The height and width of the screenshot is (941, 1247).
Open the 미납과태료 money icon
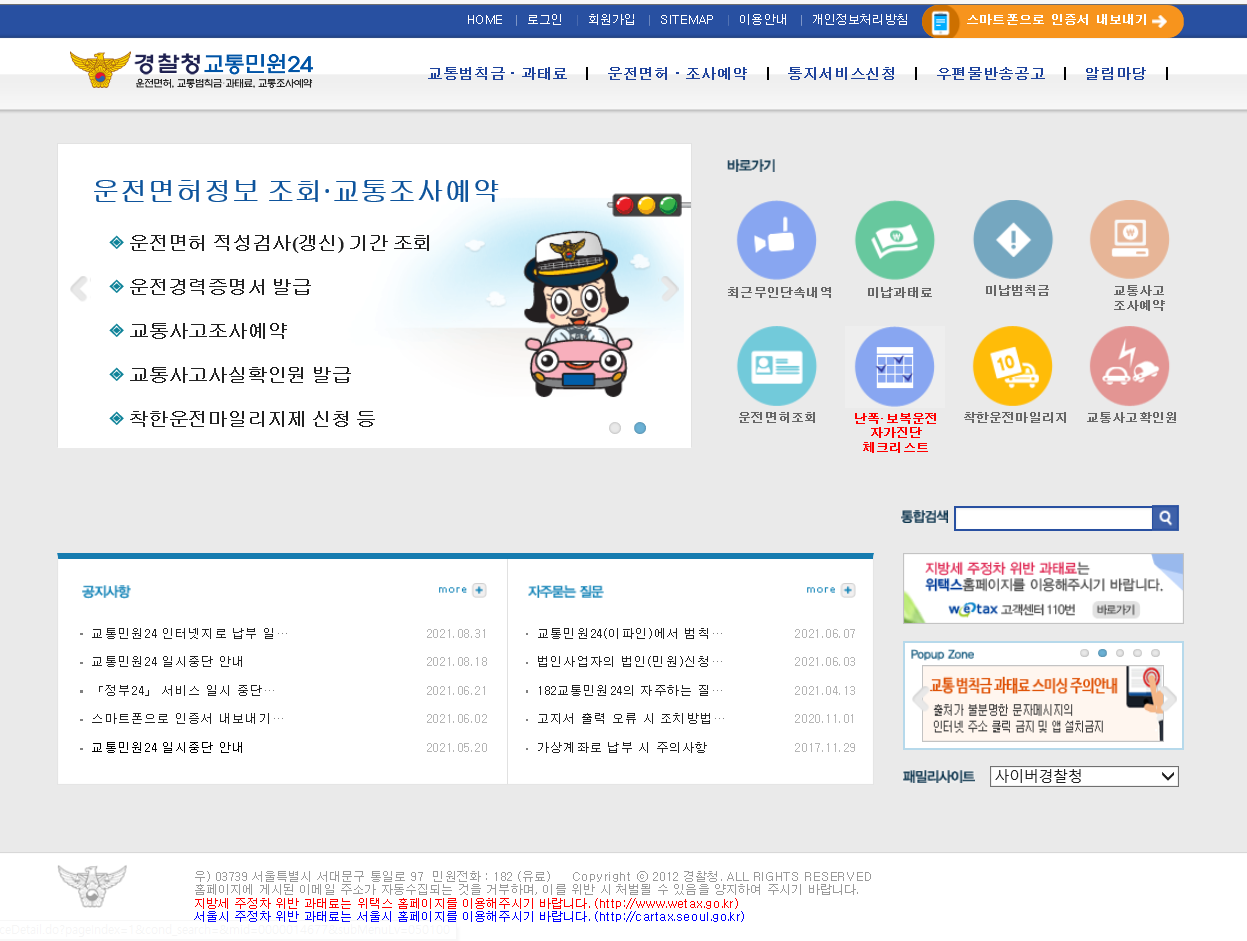click(x=895, y=240)
